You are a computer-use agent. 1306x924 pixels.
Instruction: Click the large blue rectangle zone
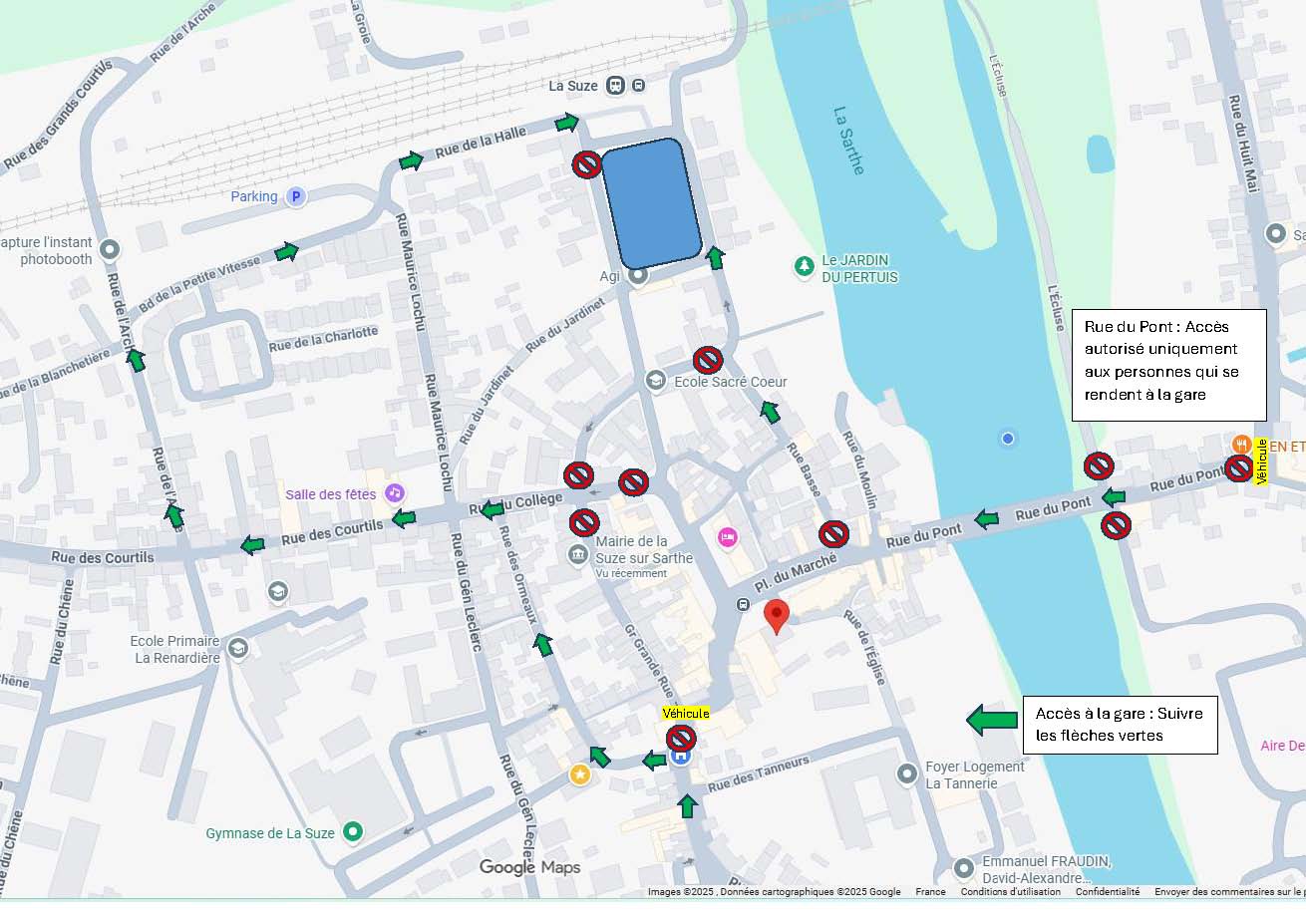tap(651, 203)
